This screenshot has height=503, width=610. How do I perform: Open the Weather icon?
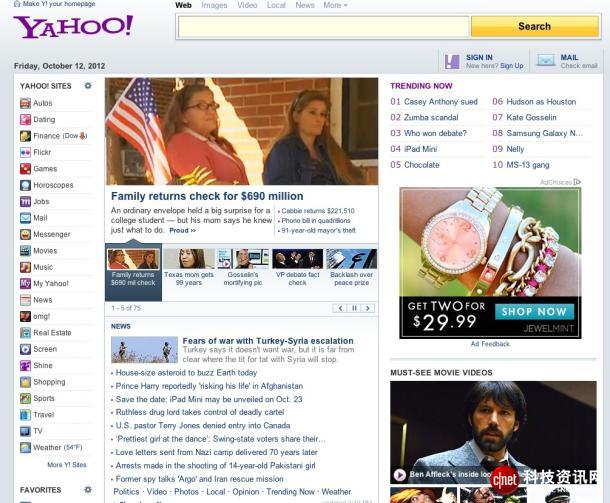(x=25, y=448)
